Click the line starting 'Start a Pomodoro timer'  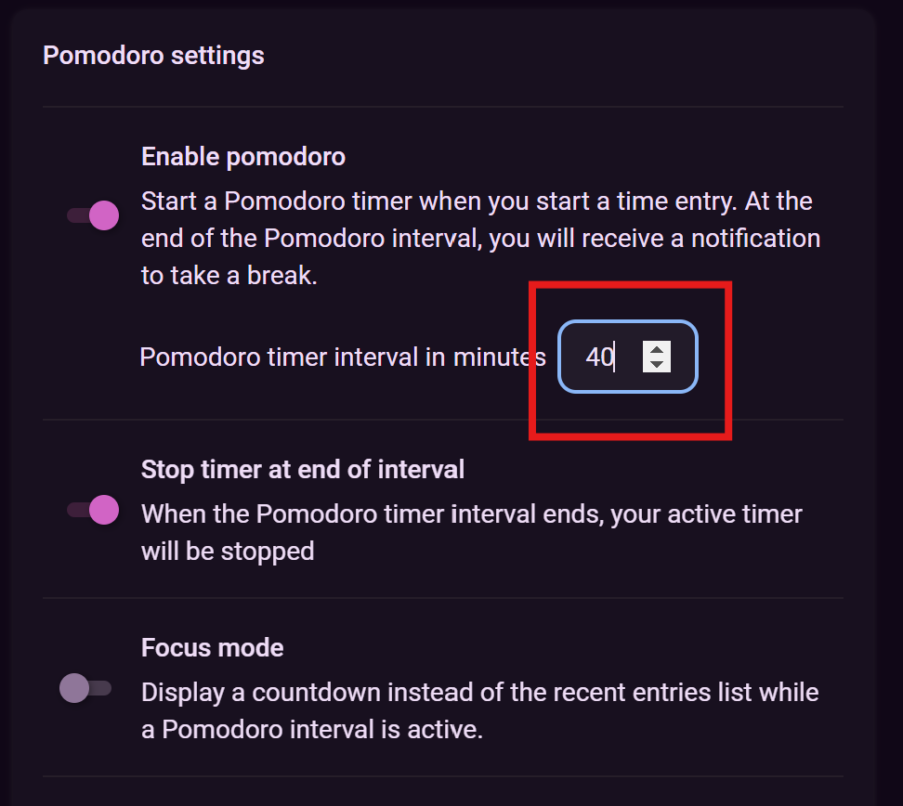[x=476, y=201]
